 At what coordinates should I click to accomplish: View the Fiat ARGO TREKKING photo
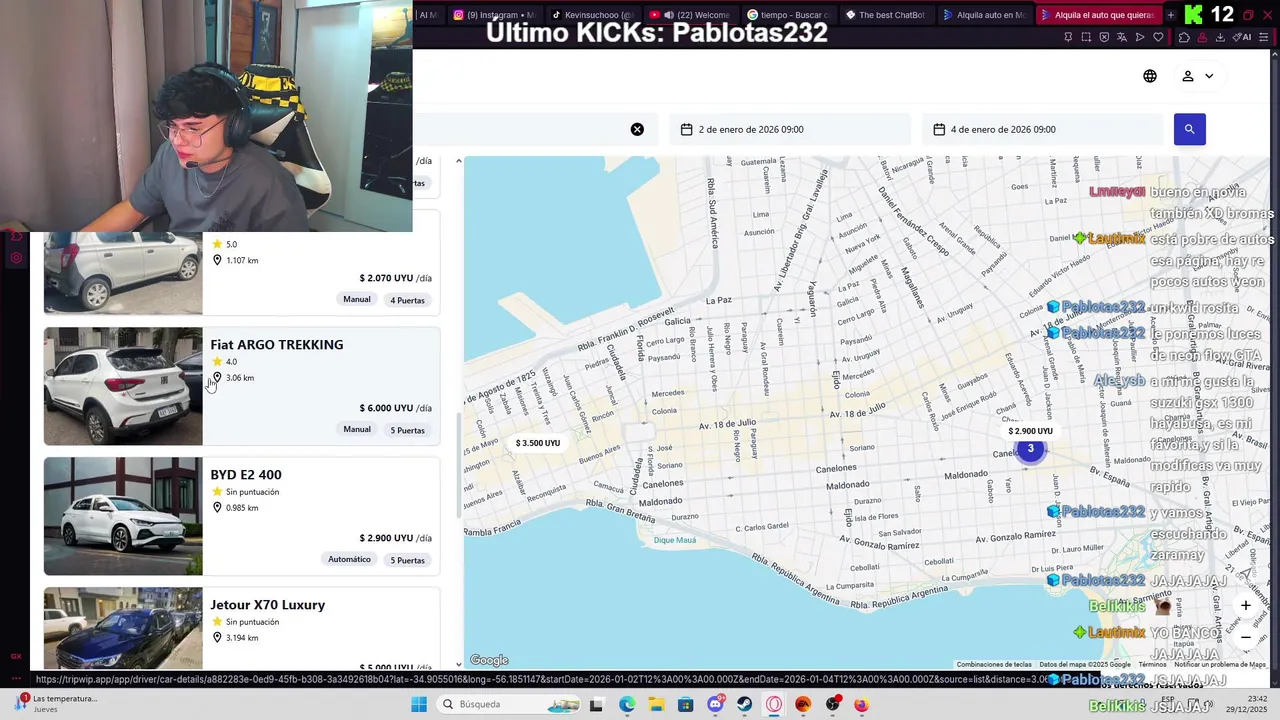tap(123, 386)
